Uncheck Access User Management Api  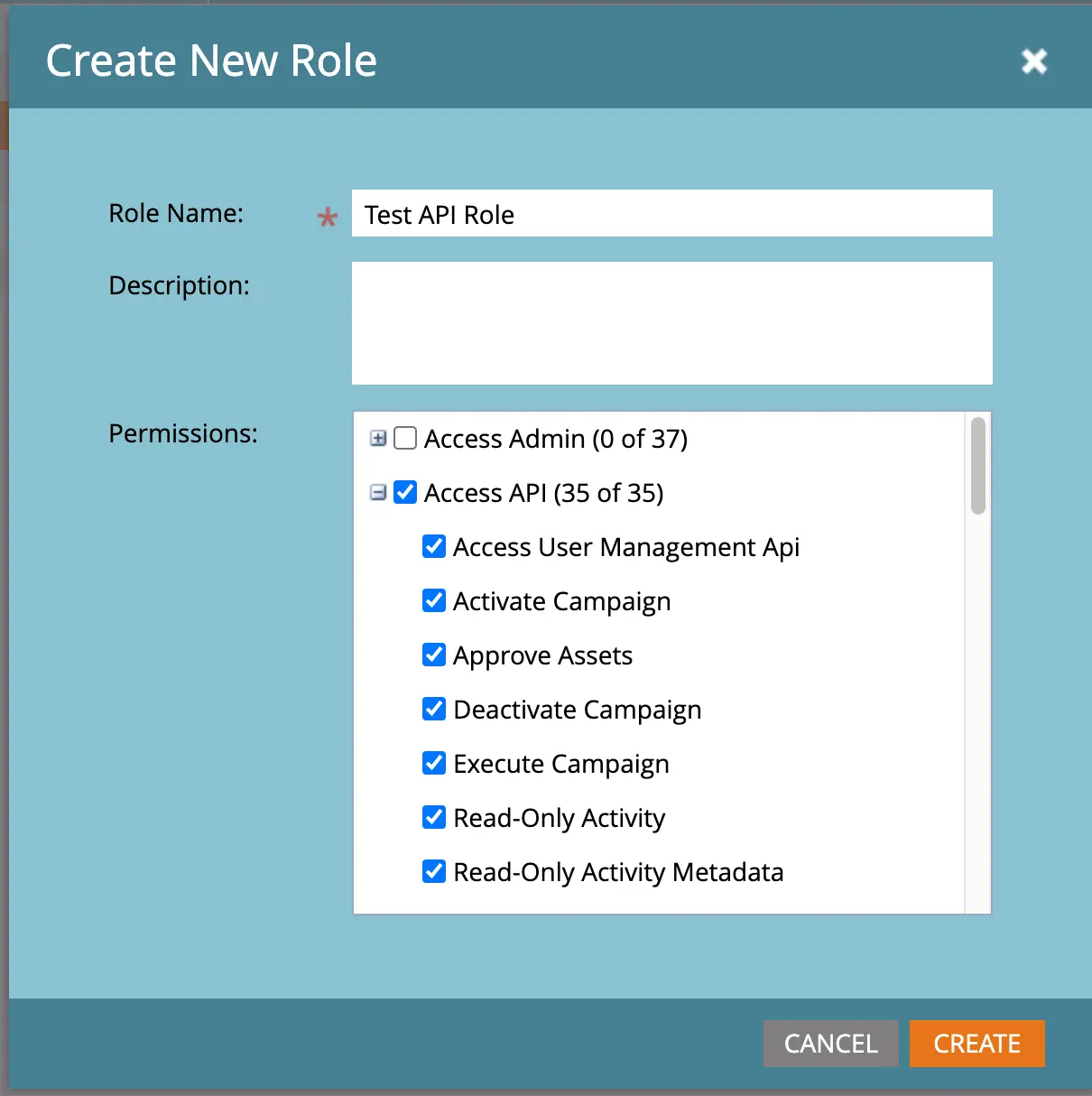(434, 547)
